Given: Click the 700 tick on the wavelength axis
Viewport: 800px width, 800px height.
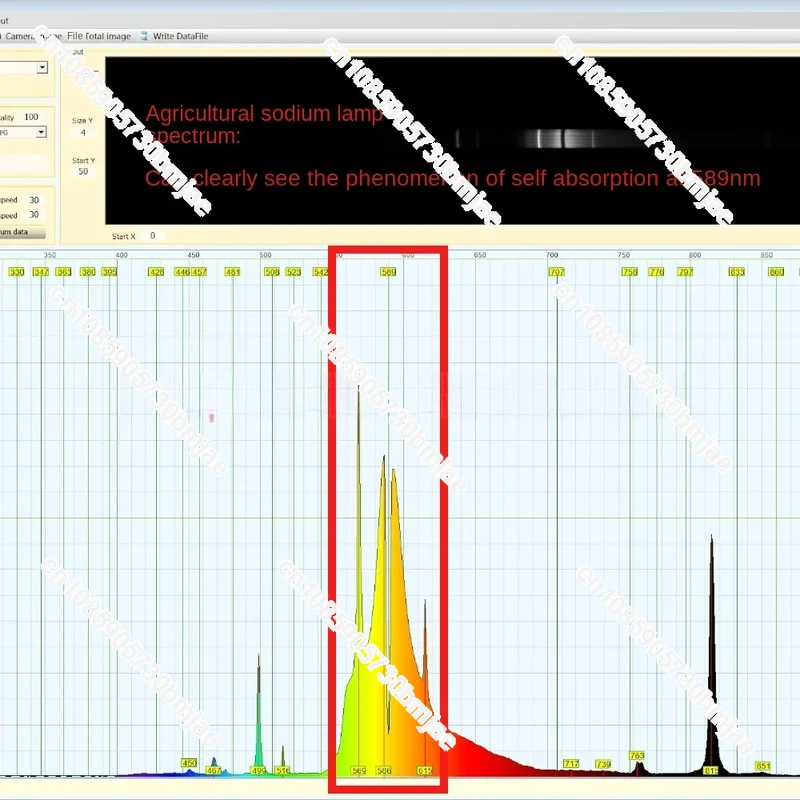Looking at the screenshot, I should click(x=552, y=255).
